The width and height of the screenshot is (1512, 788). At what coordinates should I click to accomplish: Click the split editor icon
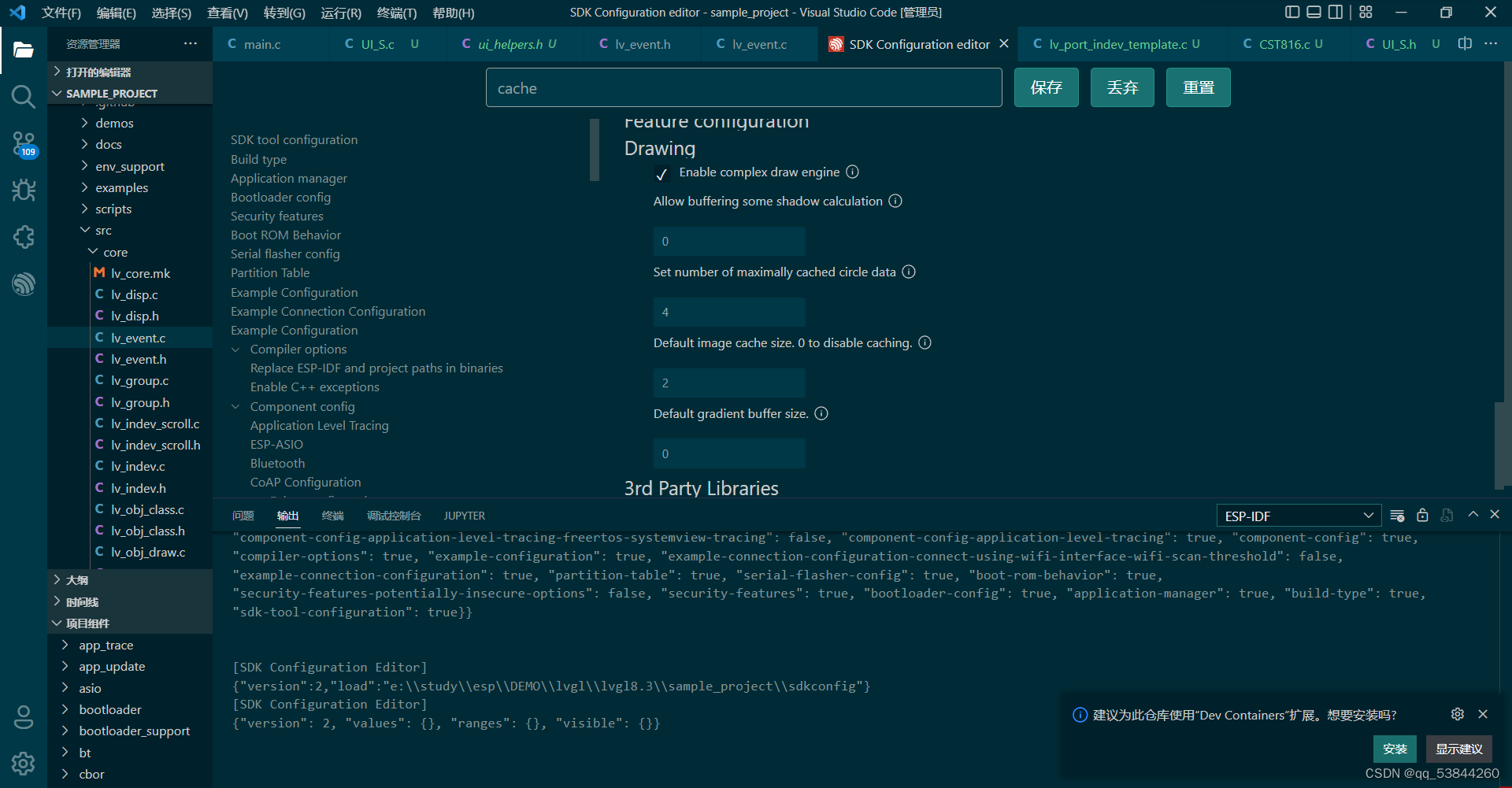[x=1465, y=43]
